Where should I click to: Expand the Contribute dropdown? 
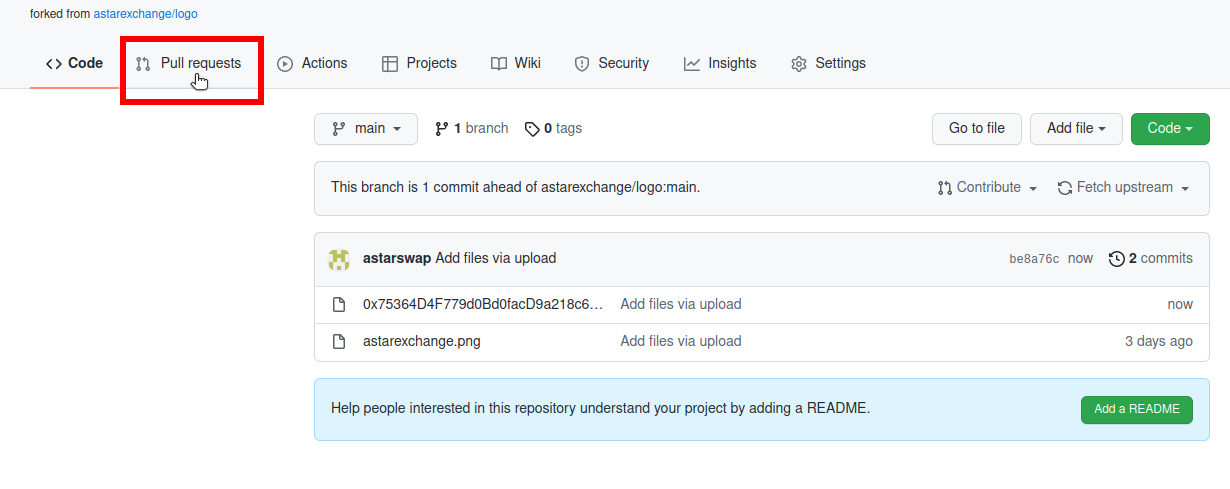click(987, 188)
